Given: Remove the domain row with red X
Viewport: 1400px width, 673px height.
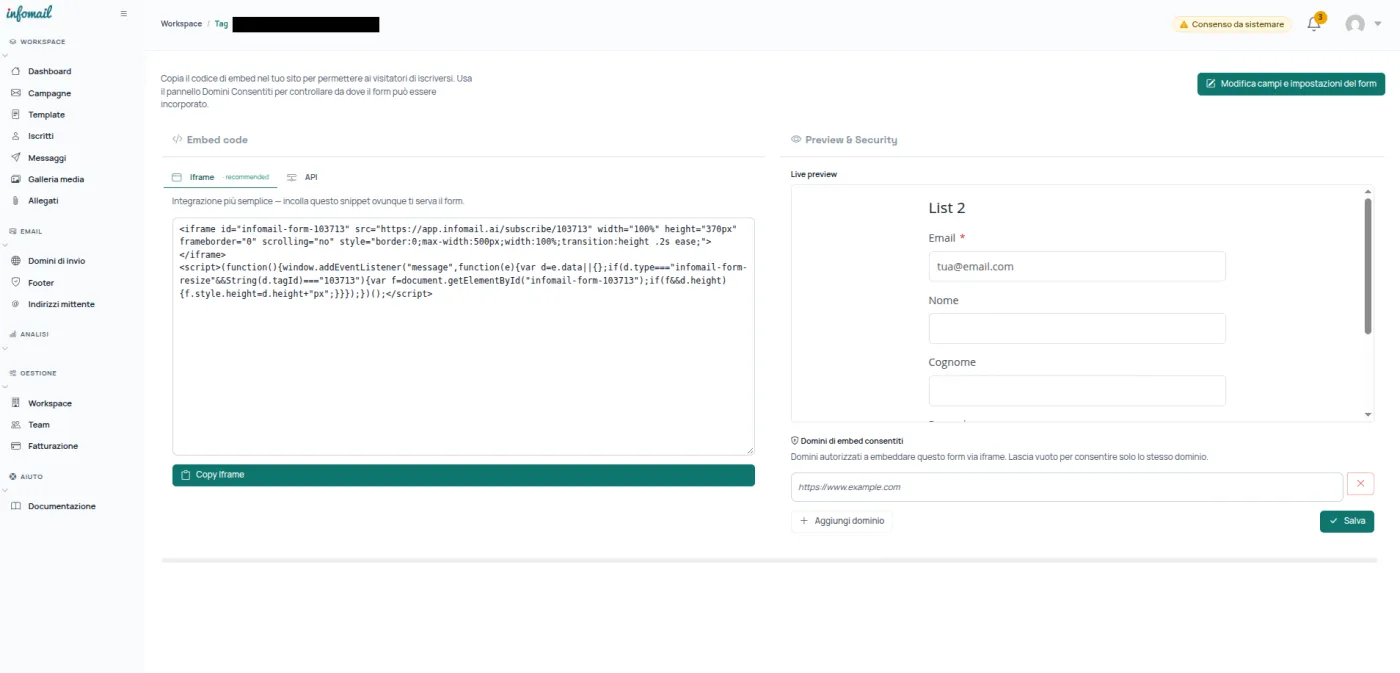Looking at the screenshot, I should click(1361, 484).
